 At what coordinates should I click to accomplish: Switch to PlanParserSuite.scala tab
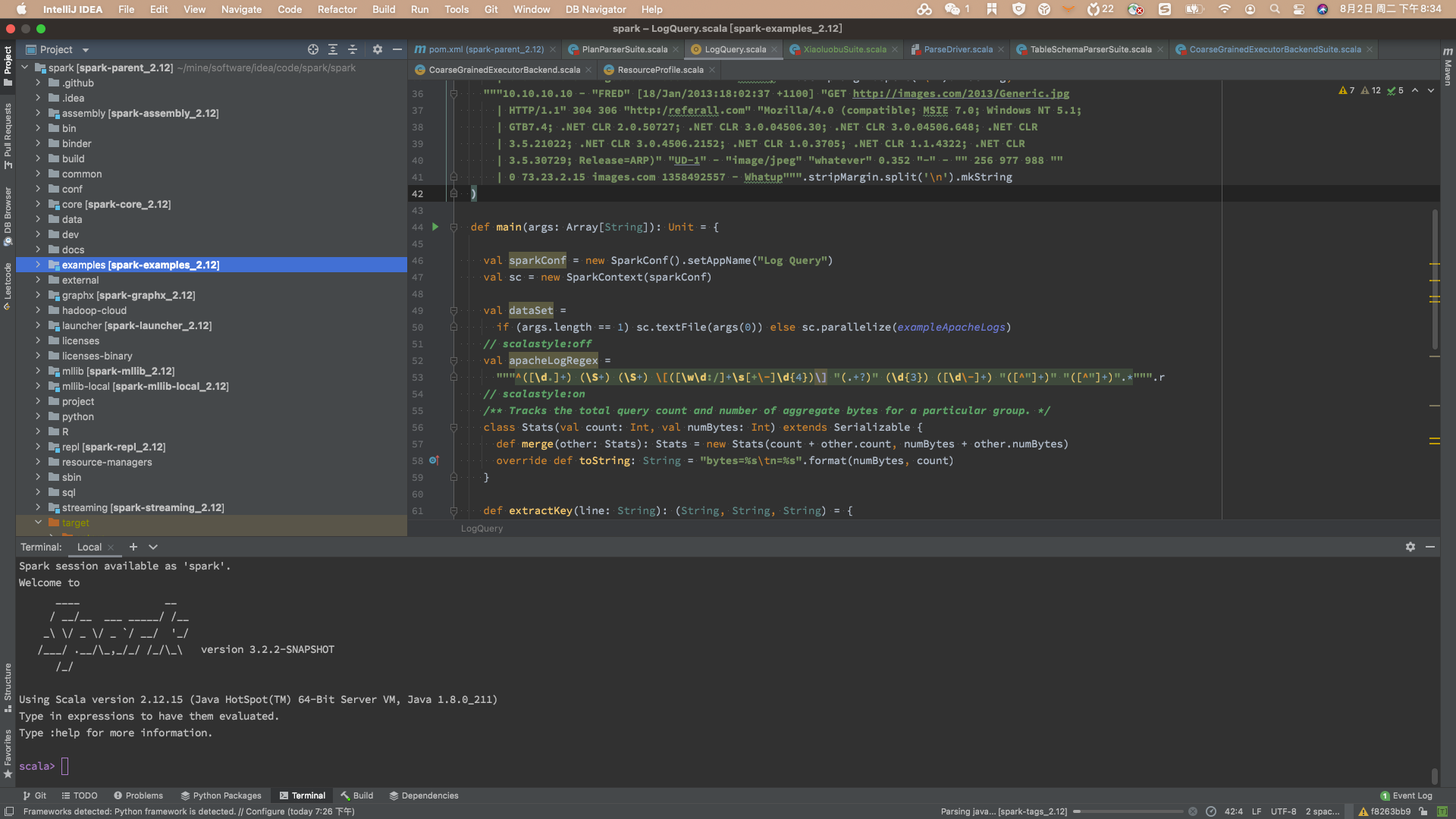coord(624,49)
